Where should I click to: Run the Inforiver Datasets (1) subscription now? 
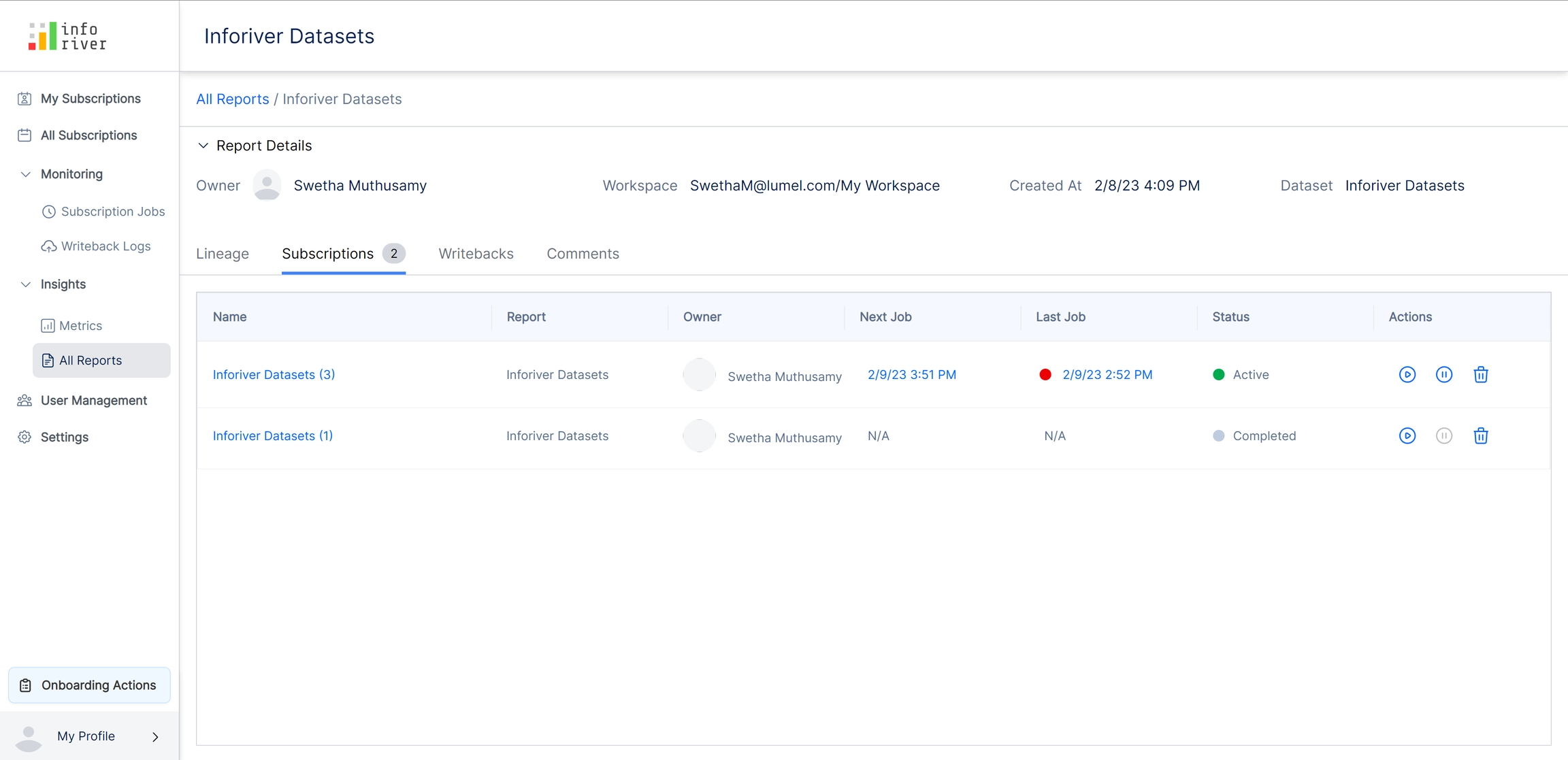[x=1407, y=435]
